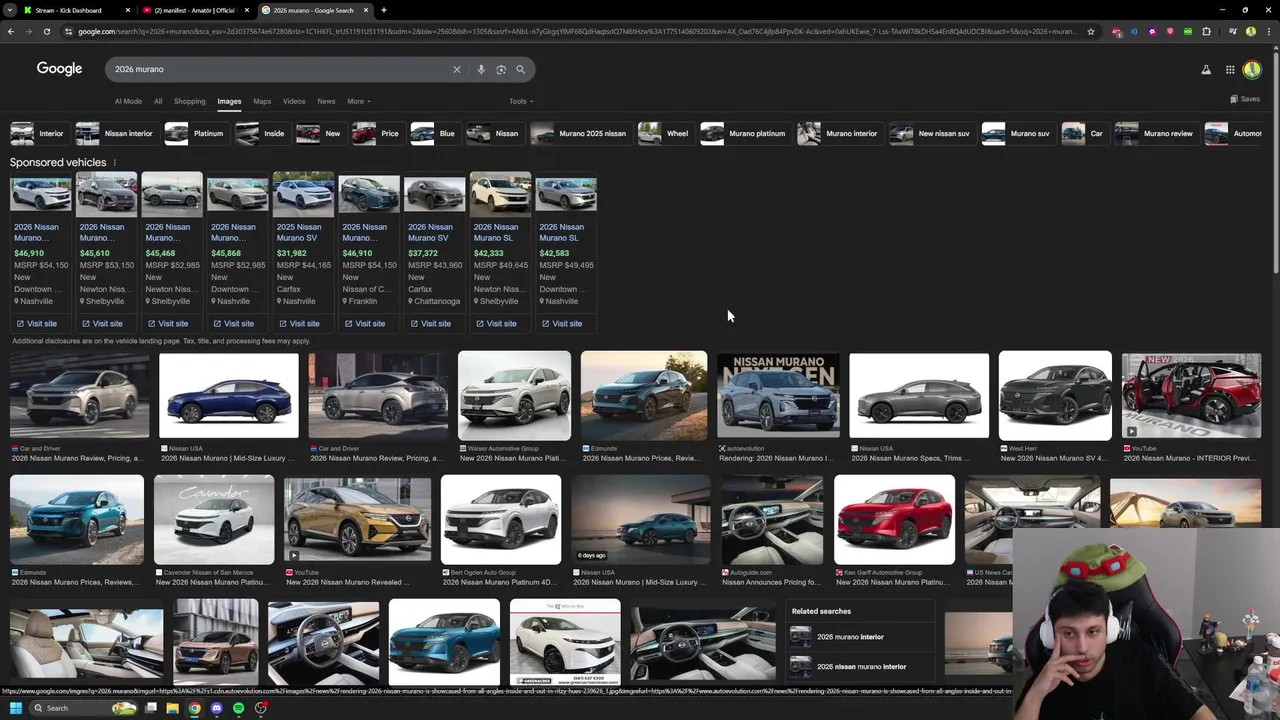Switch to the Shopping tab
The image size is (1280, 720).
(189, 101)
